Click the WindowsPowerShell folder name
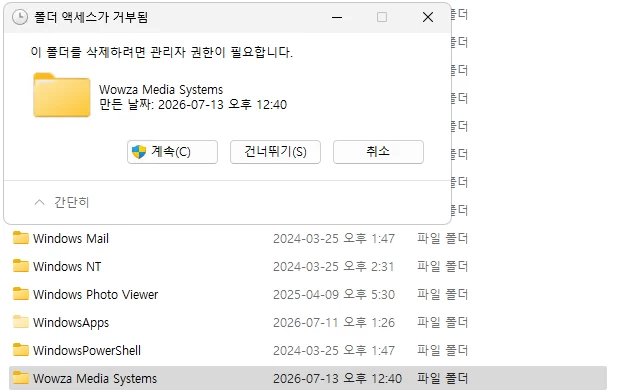Screen dimensions: 639x392 (87, 350)
